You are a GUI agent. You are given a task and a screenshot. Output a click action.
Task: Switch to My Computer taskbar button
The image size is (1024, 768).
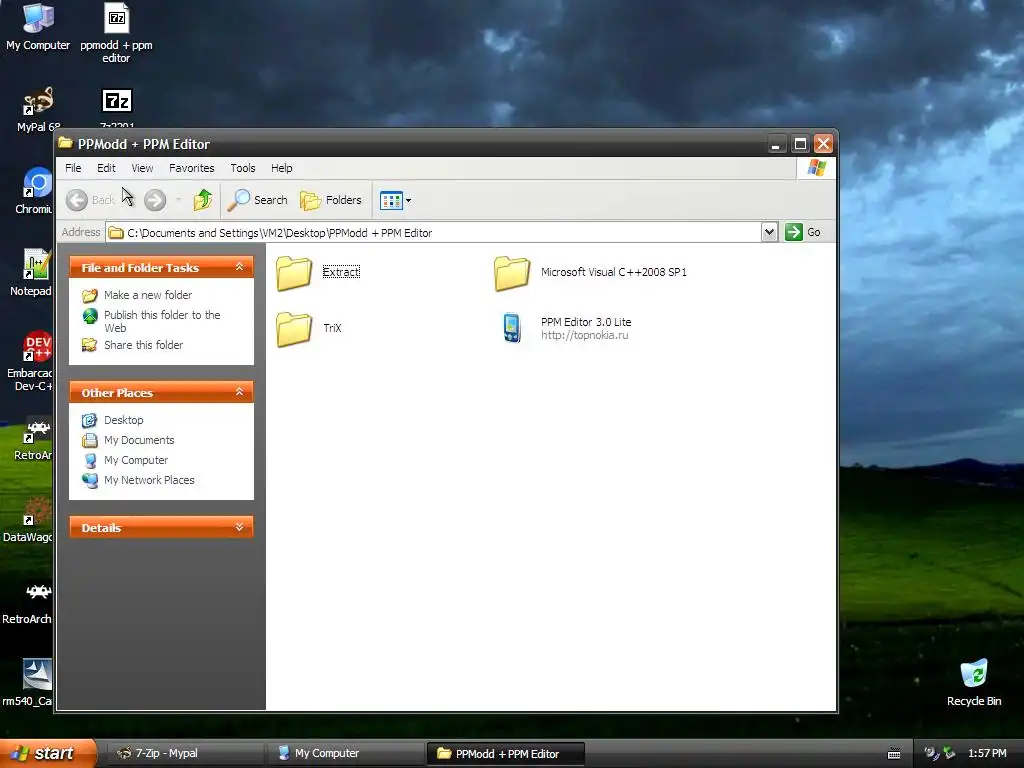point(345,753)
